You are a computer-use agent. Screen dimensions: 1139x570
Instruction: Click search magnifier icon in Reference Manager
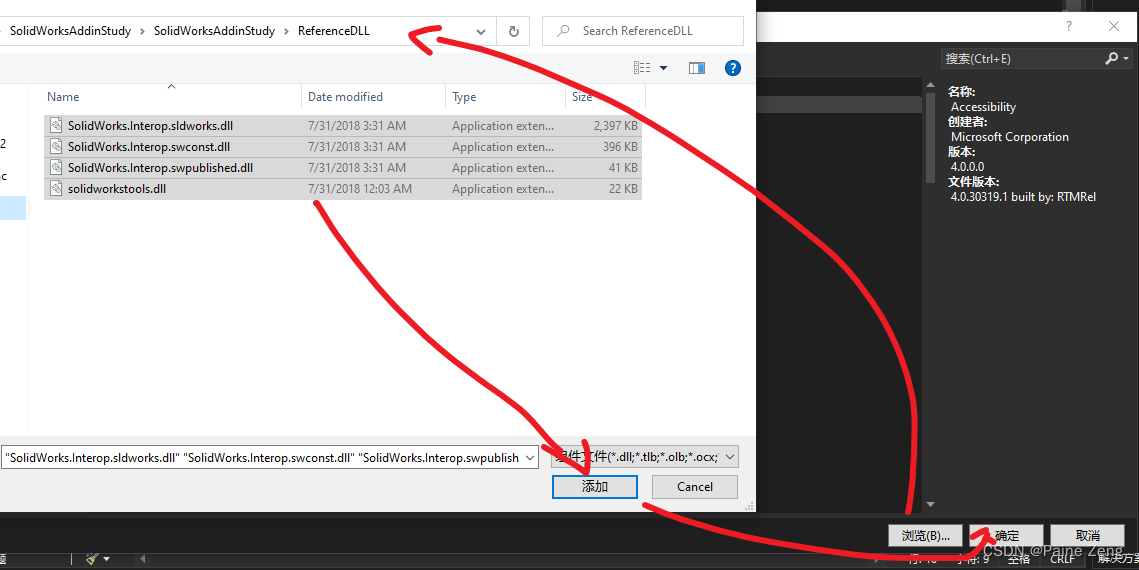[x=1111, y=58]
